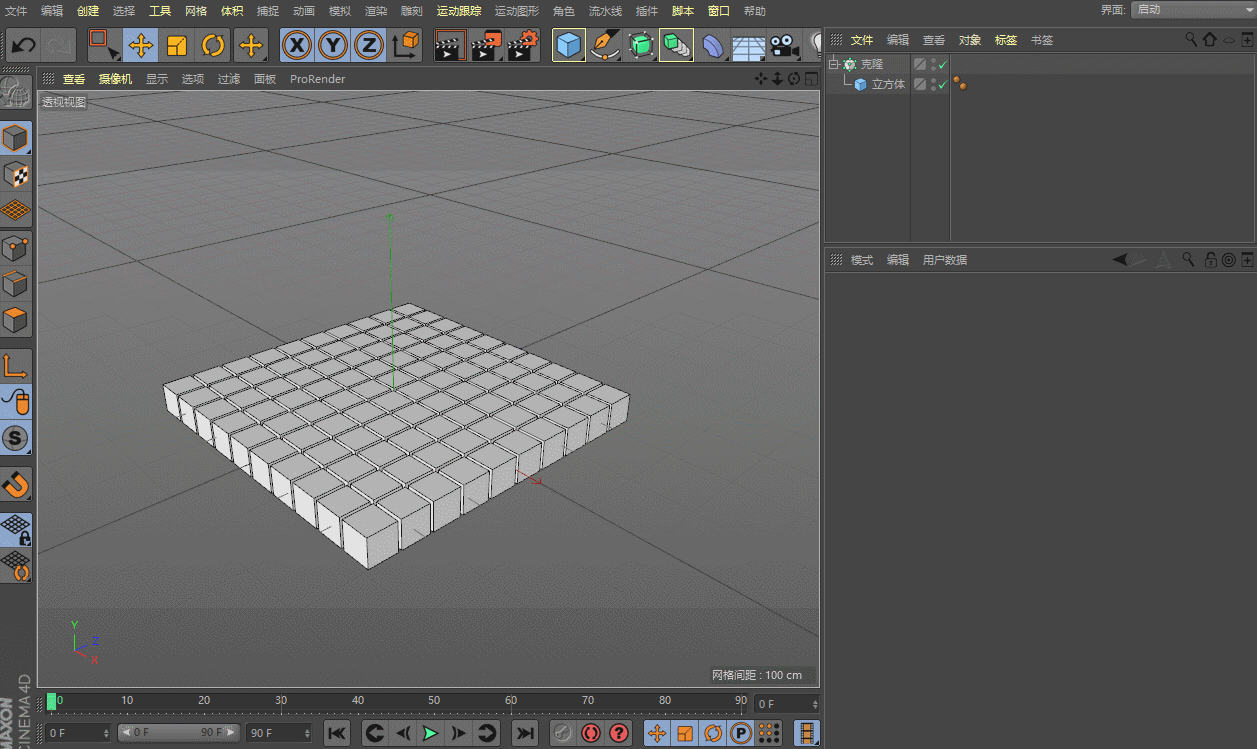
Task: Open render settings with the gear clapperboard
Action: 522,45
